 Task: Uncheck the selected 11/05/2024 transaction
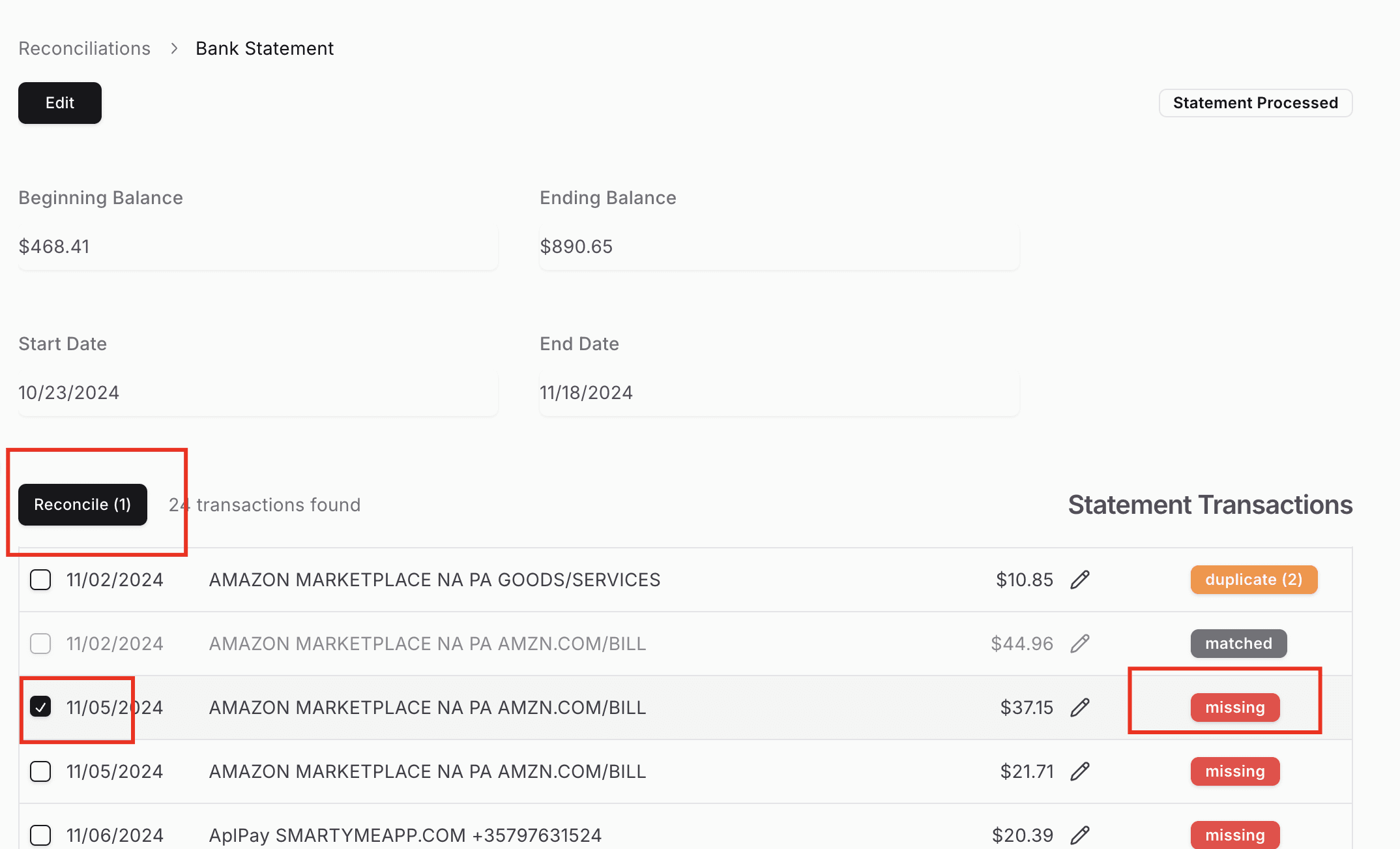tap(40, 706)
